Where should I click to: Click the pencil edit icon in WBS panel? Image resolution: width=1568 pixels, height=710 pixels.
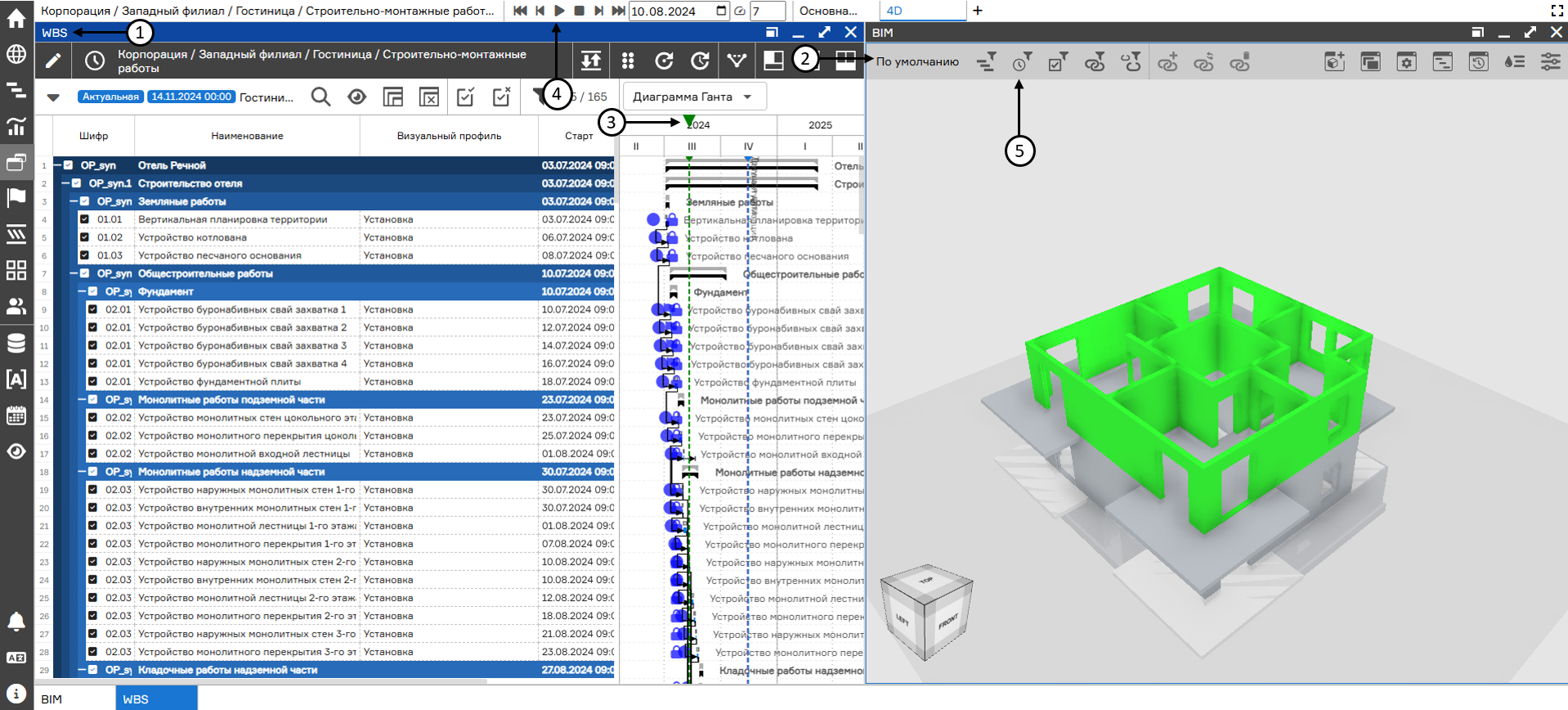point(53,61)
